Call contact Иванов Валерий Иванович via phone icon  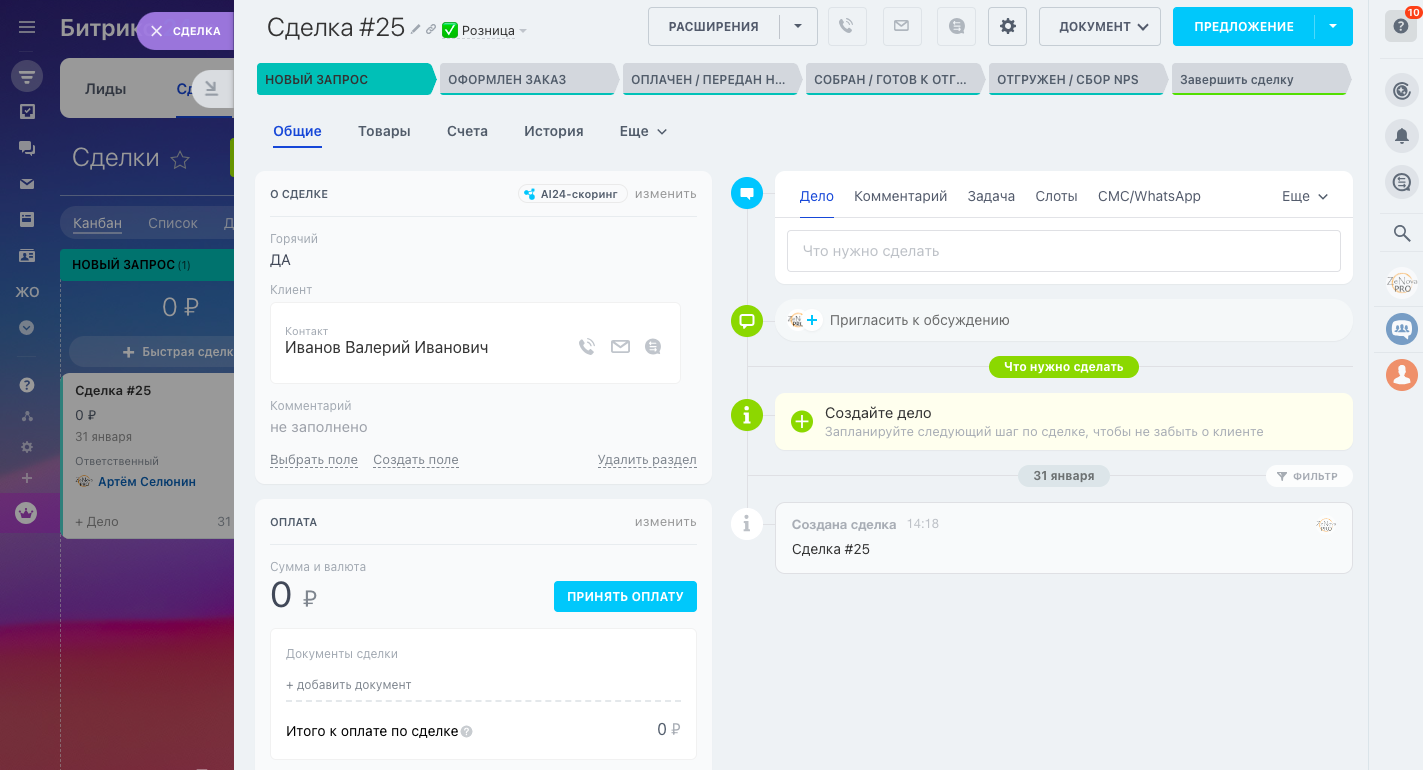click(x=587, y=347)
